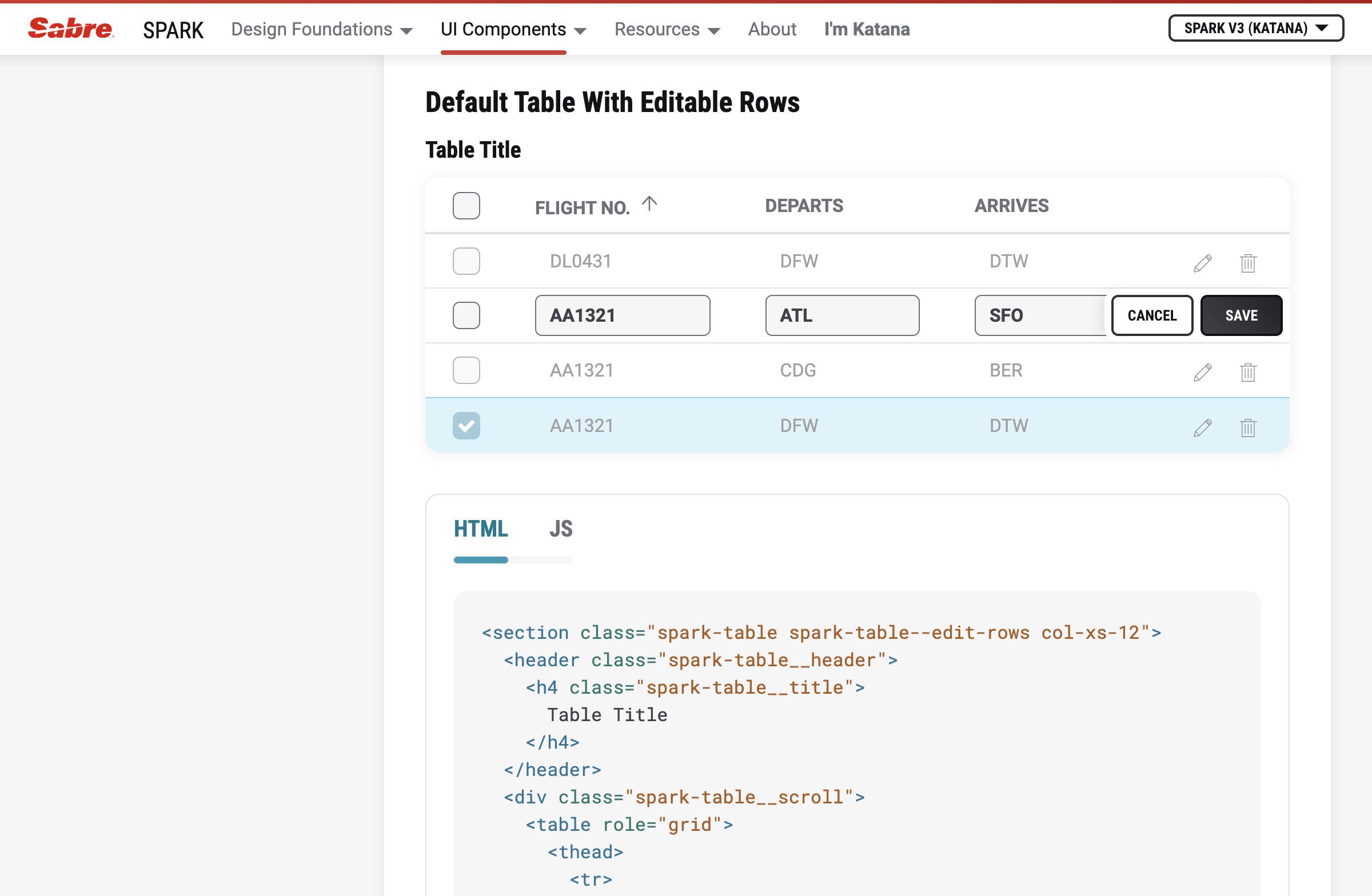Check the select-all checkbox in table header
The height and width of the screenshot is (896, 1372).
466,206
